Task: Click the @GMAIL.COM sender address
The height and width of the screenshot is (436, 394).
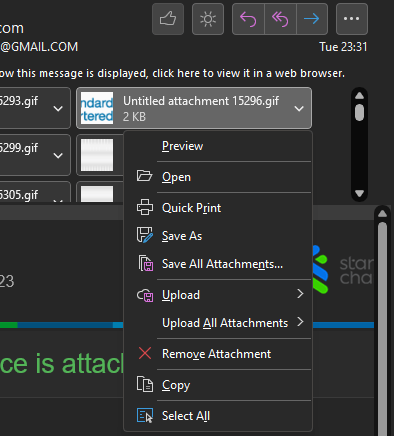Action: point(39,47)
